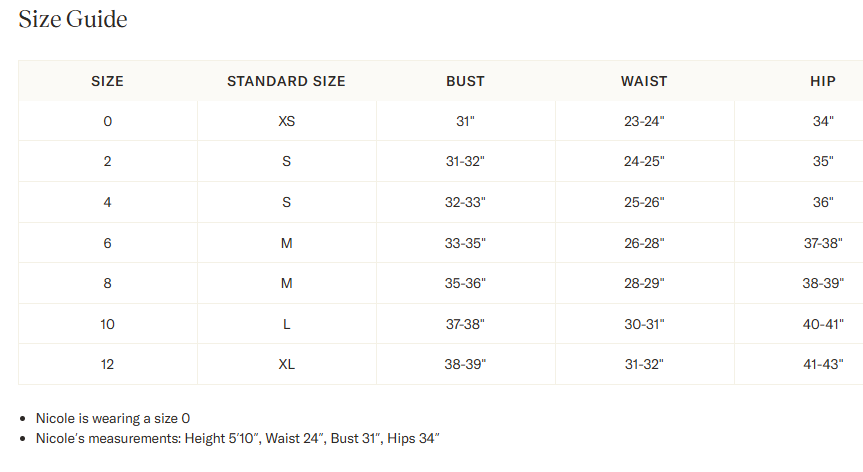The width and height of the screenshot is (863, 472).
Task: Click the BUST column header
Action: click(465, 81)
